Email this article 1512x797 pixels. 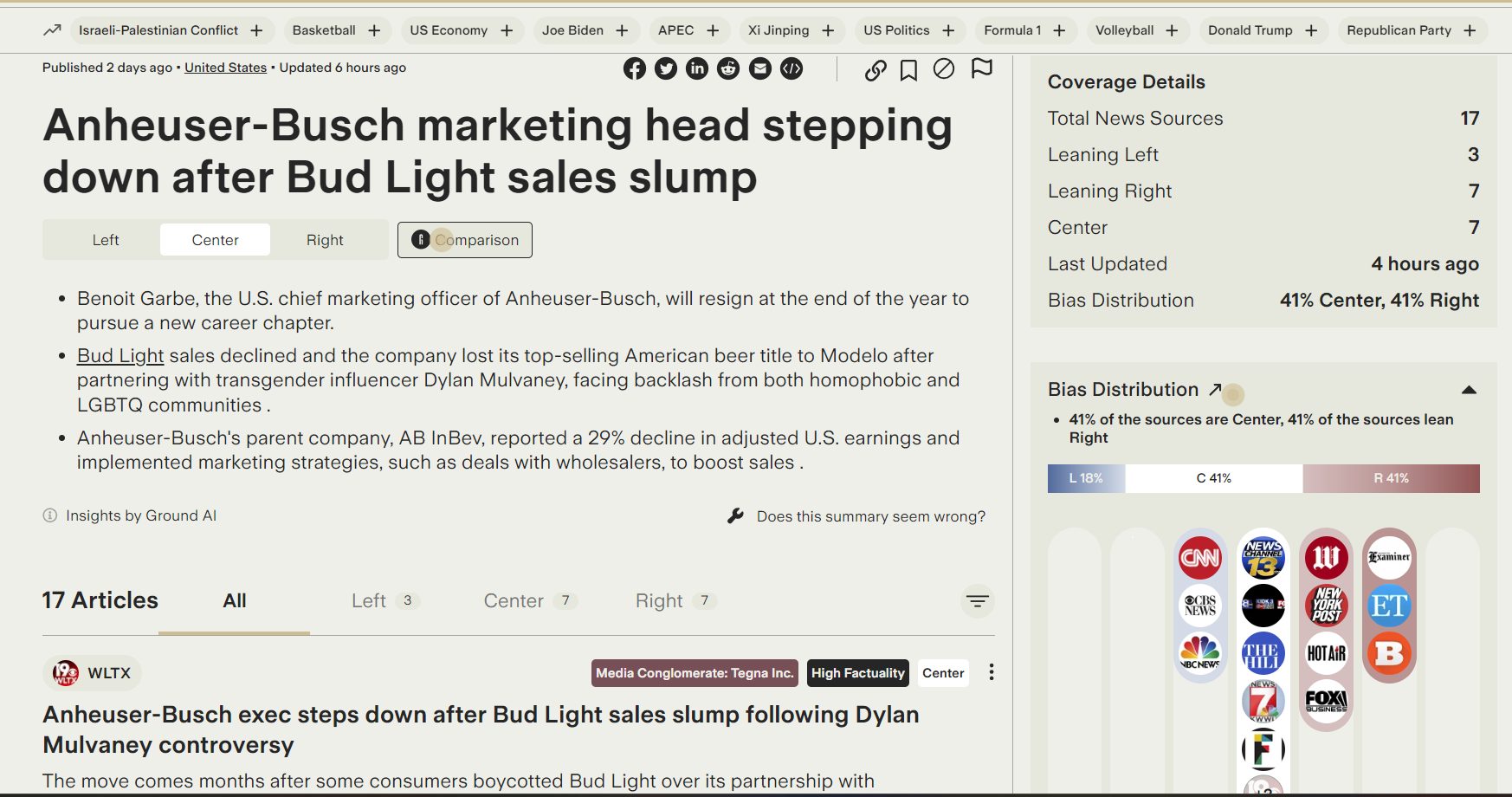(x=759, y=68)
